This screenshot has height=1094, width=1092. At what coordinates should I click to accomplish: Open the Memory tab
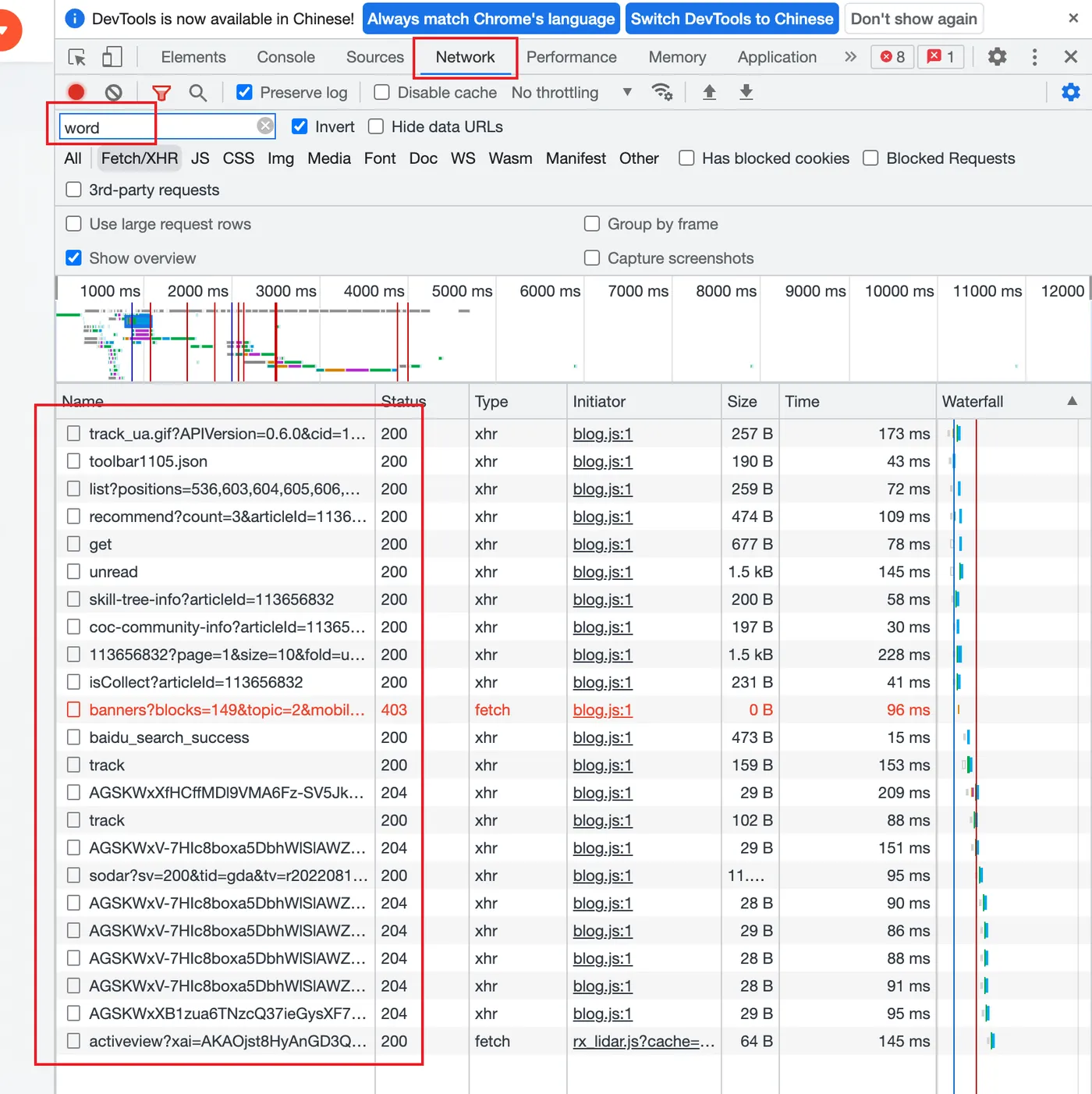[678, 57]
